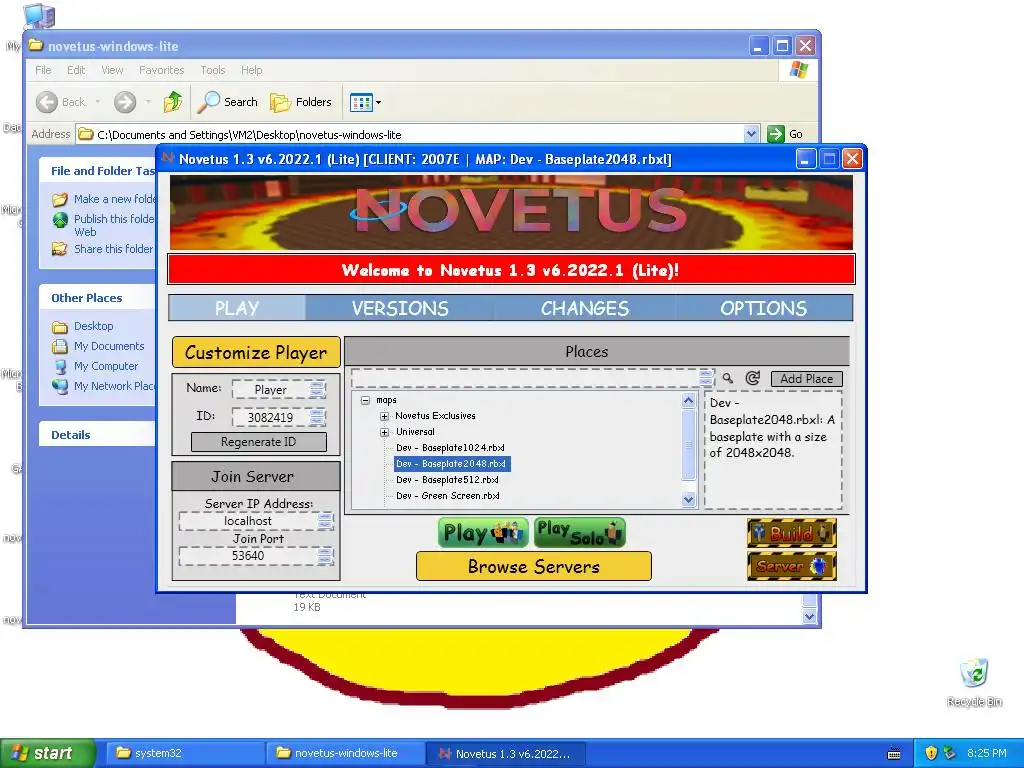Click Publish this folder to Web icon
This screenshot has height=768, width=1024.
pyautogui.click(x=60, y=220)
